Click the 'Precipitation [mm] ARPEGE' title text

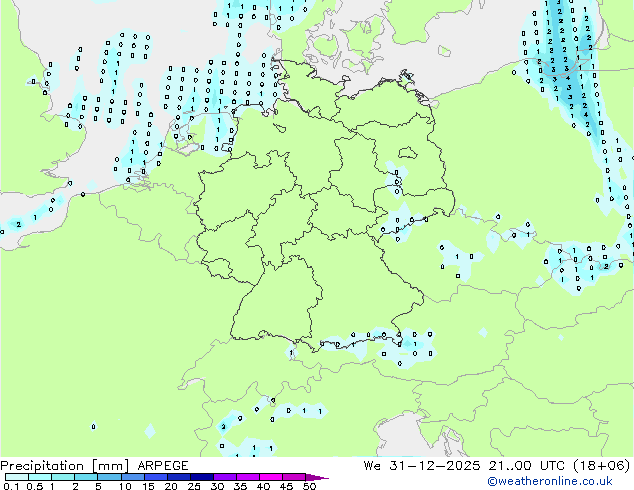click(94, 466)
